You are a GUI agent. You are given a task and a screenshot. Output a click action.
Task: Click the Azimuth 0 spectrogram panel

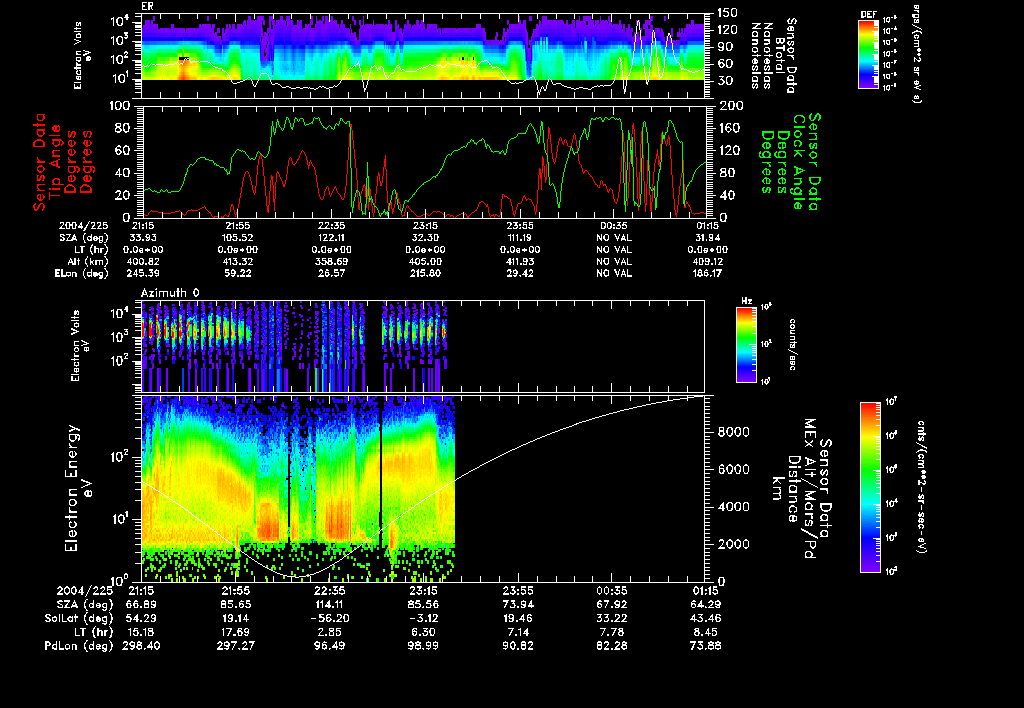point(423,346)
